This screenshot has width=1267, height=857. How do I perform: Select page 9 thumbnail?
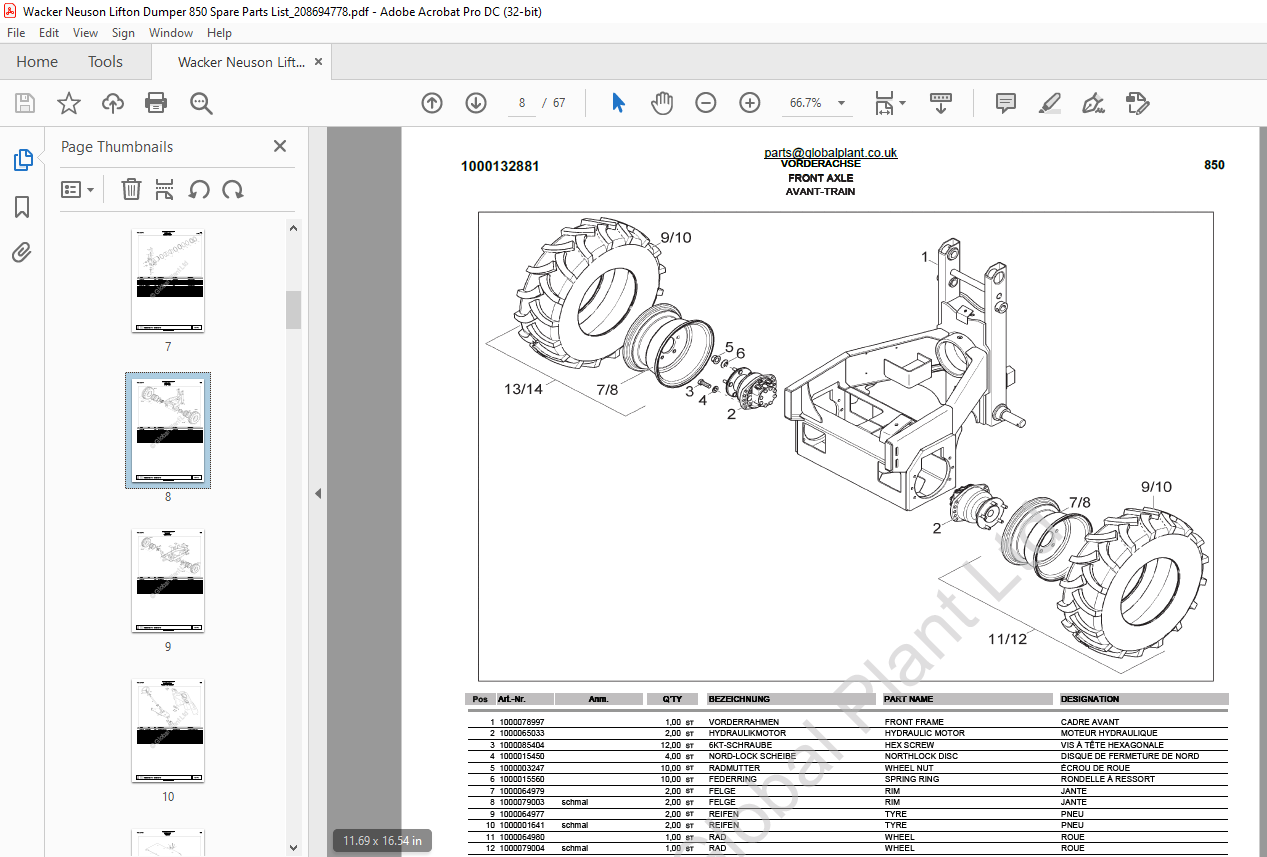[168, 581]
